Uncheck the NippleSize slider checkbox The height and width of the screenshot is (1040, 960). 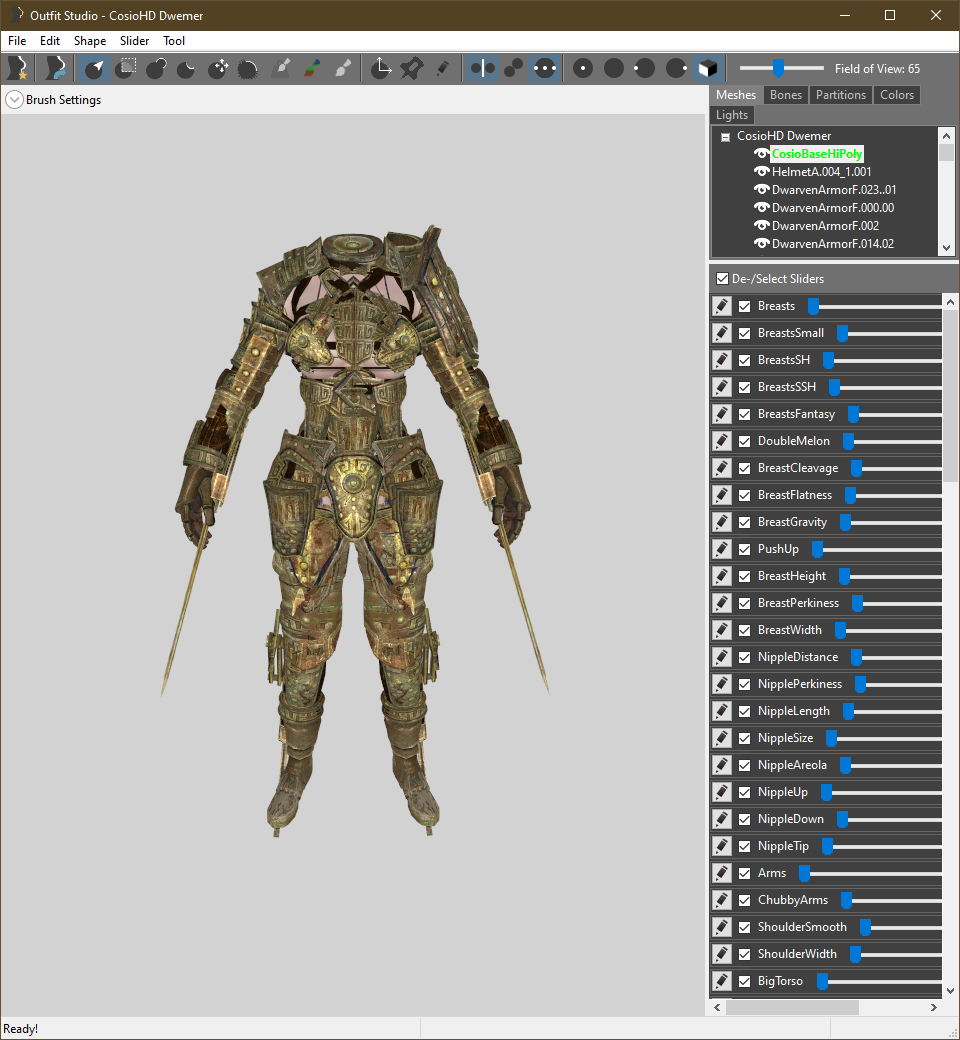[744, 738]
